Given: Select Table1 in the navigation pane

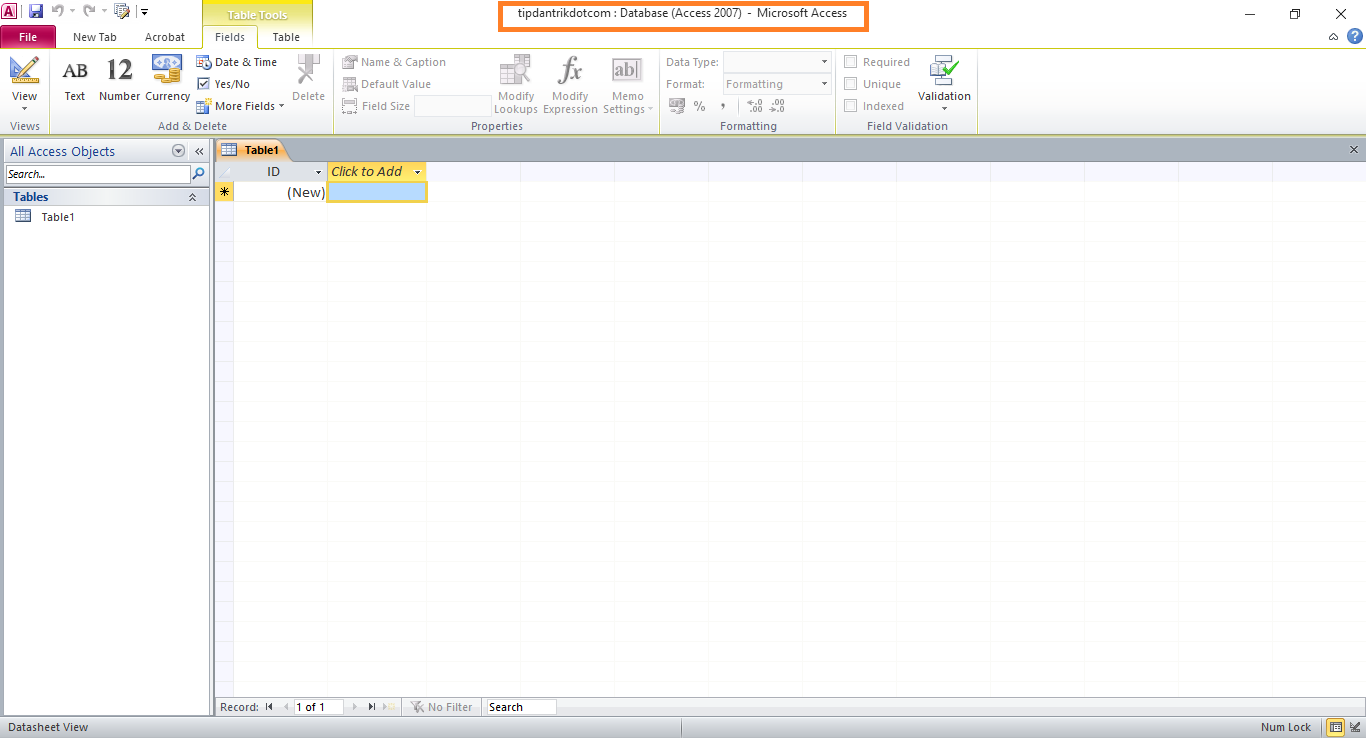Looking at the screenshot, I should (57, 216).
